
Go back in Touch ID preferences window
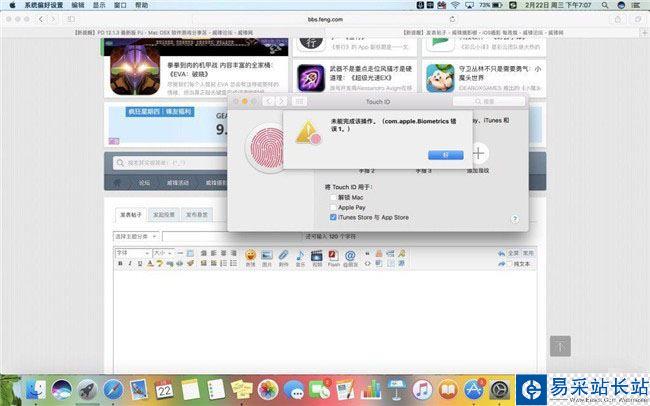click(x=269, y=102)
